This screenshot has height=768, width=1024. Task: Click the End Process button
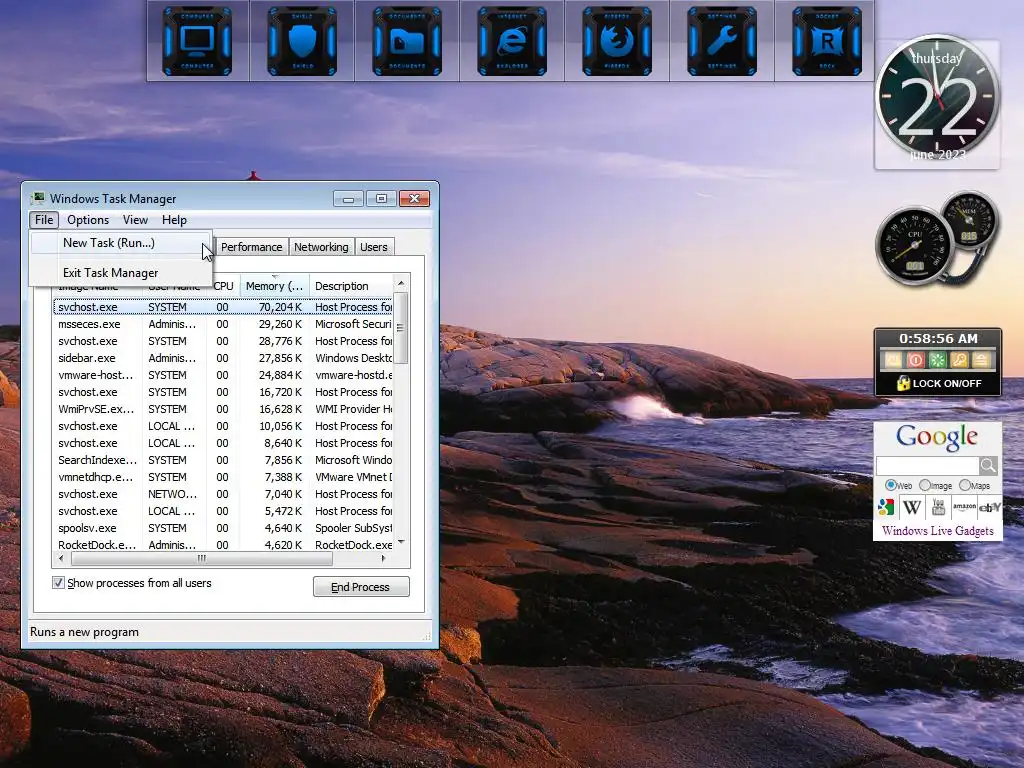[x=360, y=587]
